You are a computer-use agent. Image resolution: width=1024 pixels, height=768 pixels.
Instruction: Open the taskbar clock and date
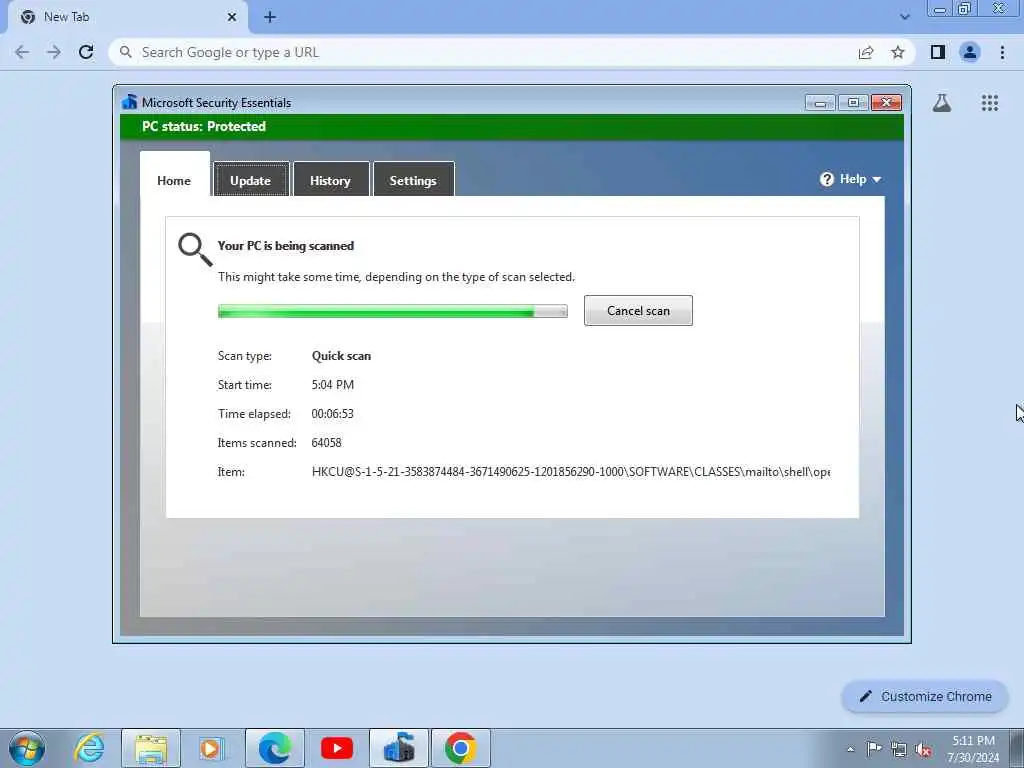point(973,749)
